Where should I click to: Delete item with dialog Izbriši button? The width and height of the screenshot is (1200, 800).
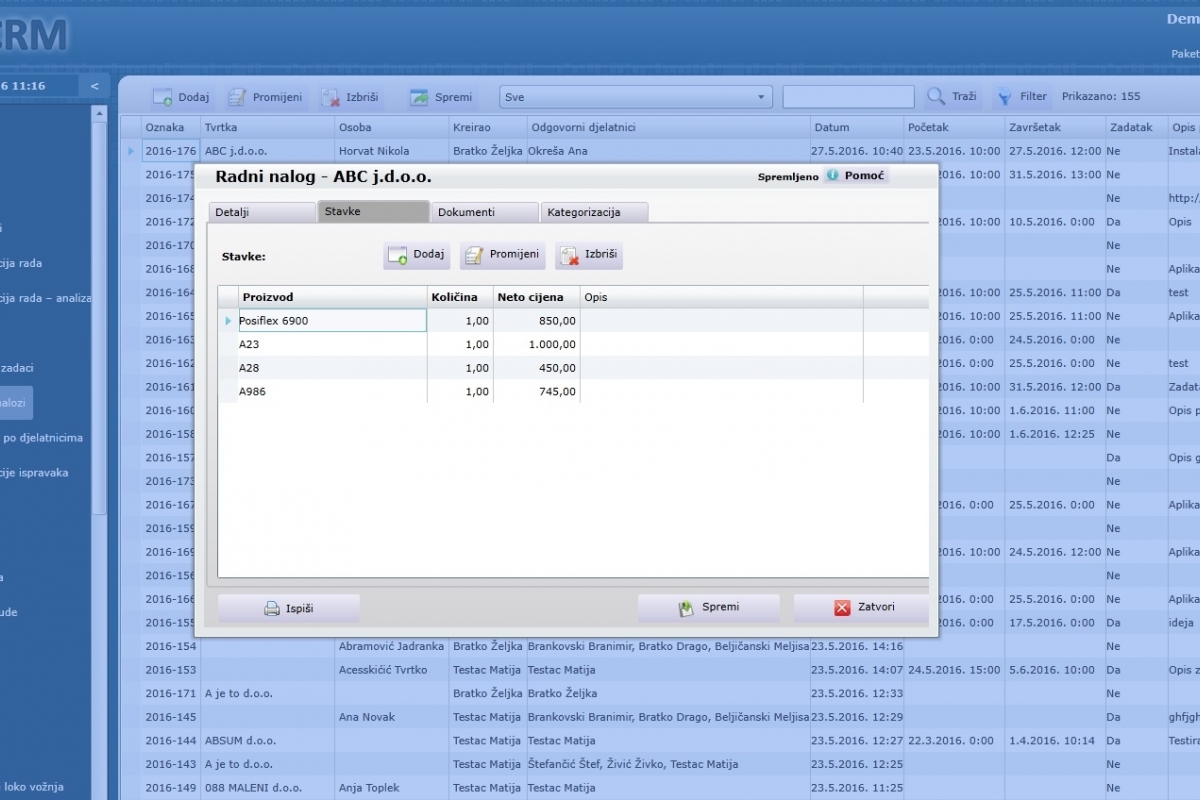[589, 255]
